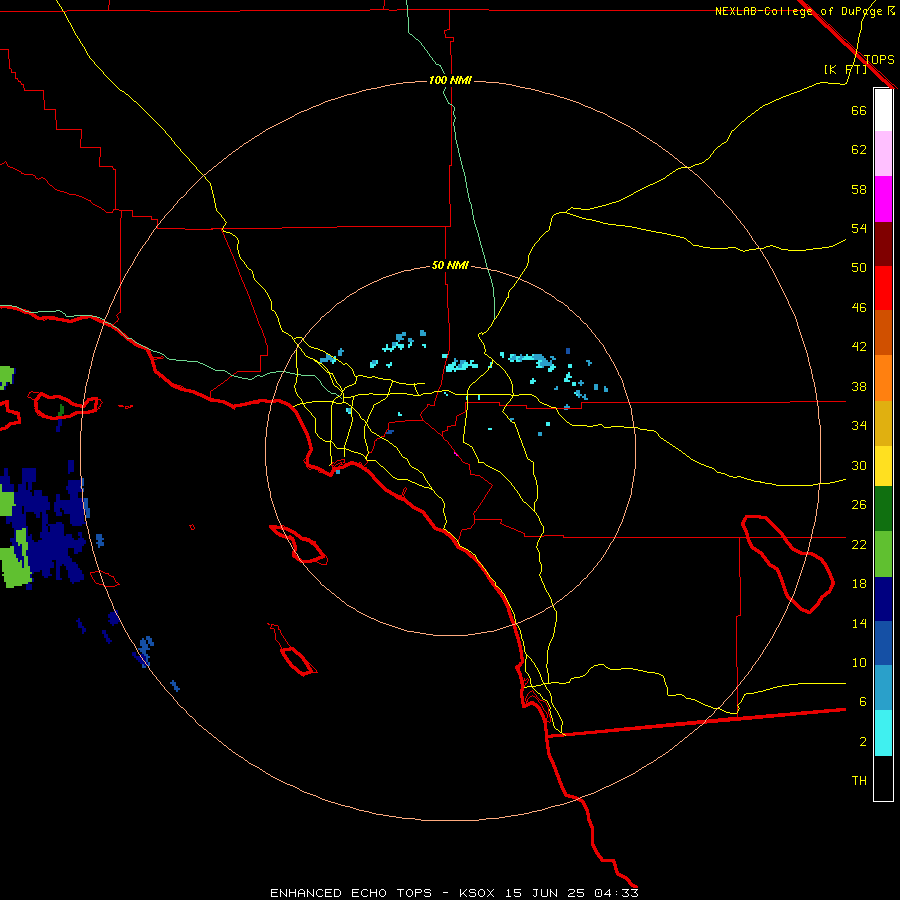Choose the dark green legend swatch

883,509
